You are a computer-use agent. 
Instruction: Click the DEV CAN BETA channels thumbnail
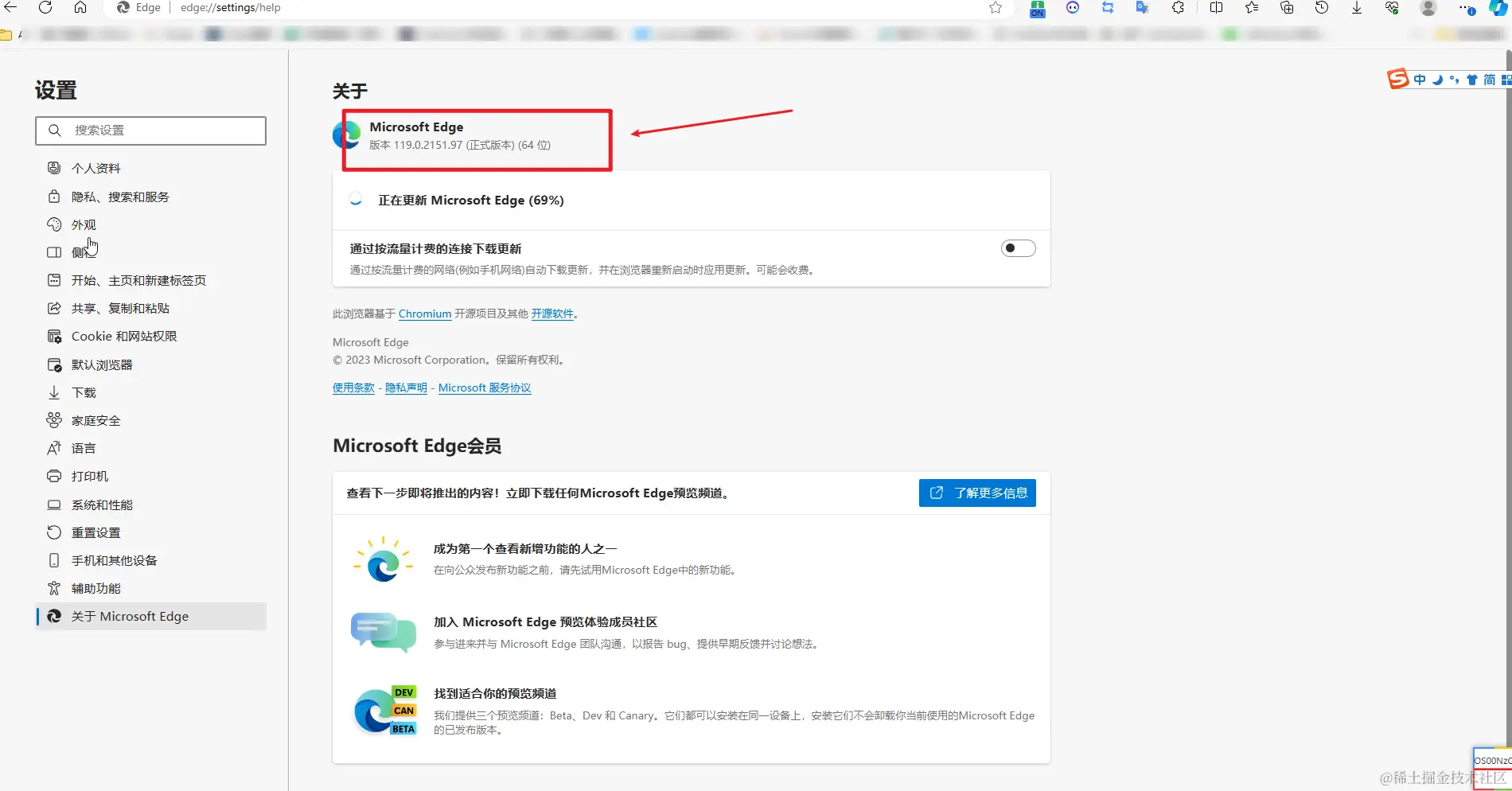pos(385,711)
